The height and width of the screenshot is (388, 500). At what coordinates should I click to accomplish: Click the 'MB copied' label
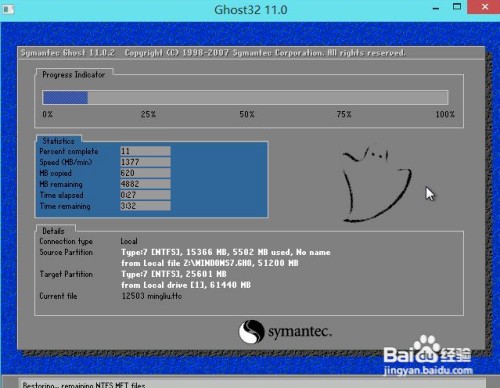[x=55, y=173]
